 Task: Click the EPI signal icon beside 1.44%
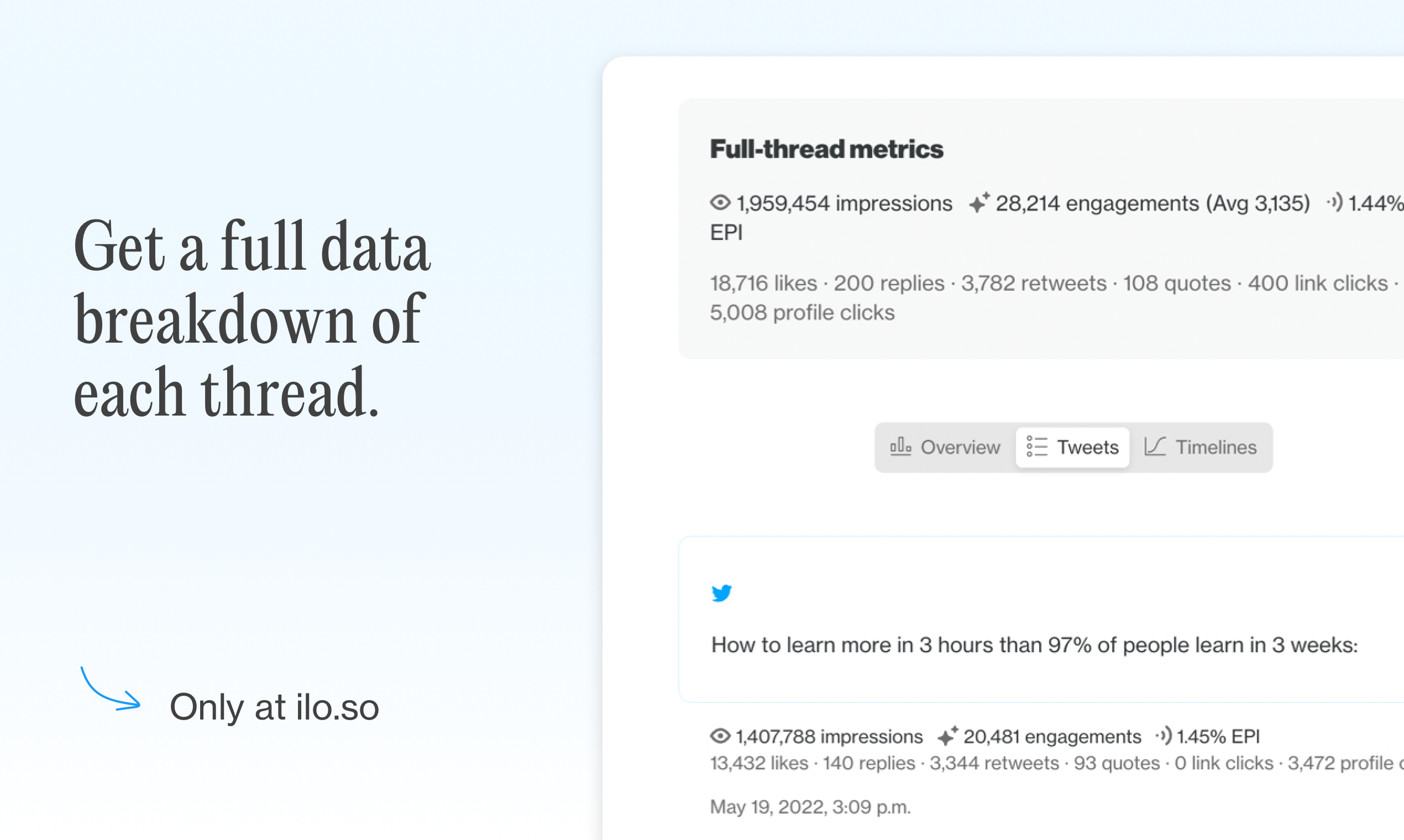[x=1334, y=202]
